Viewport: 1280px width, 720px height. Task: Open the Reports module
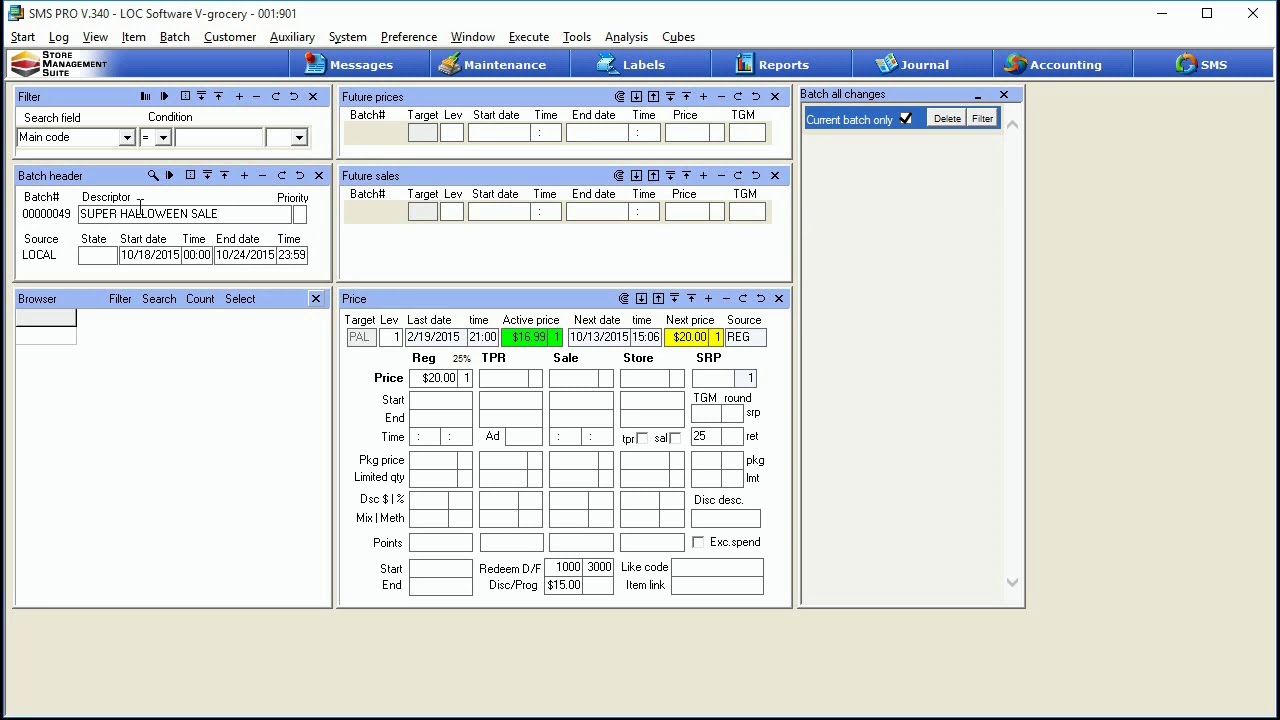tap(781, 64)
